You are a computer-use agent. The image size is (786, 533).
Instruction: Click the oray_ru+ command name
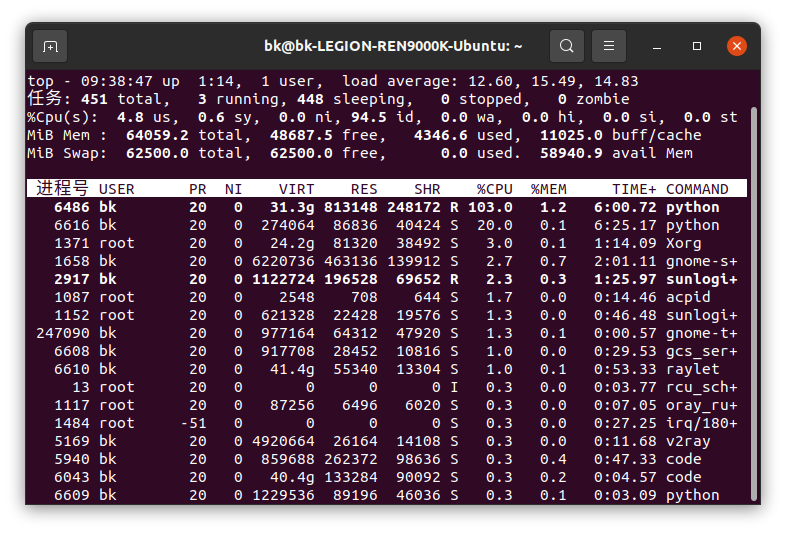701,406
